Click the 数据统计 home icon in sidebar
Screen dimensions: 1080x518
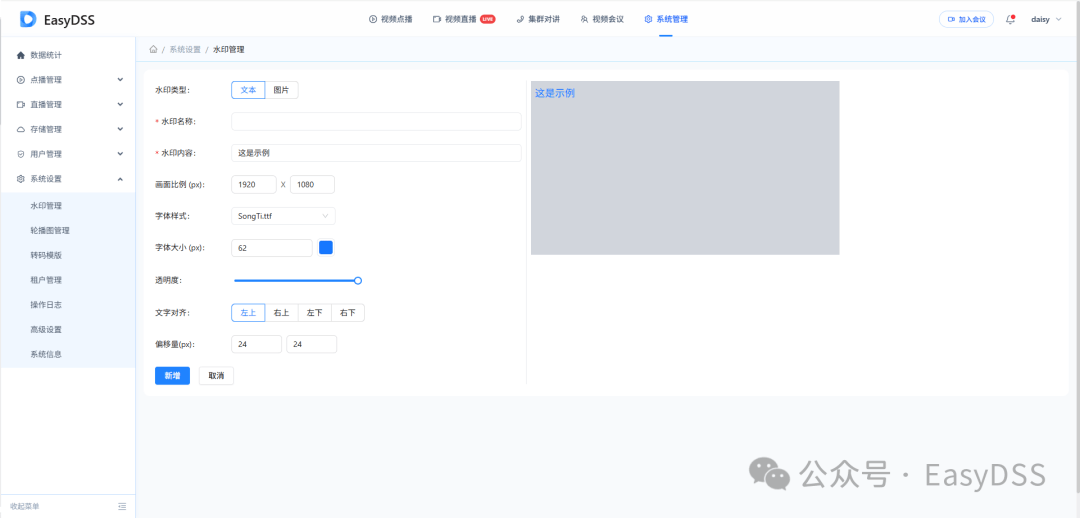point(21,55)
